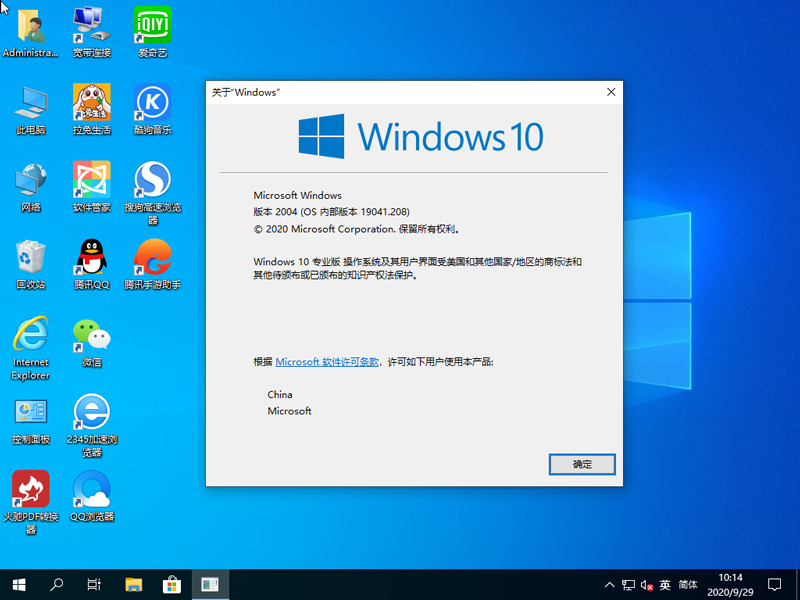
Task: Click the 确定 button in the dialog
Action: (x=582, y=464)
